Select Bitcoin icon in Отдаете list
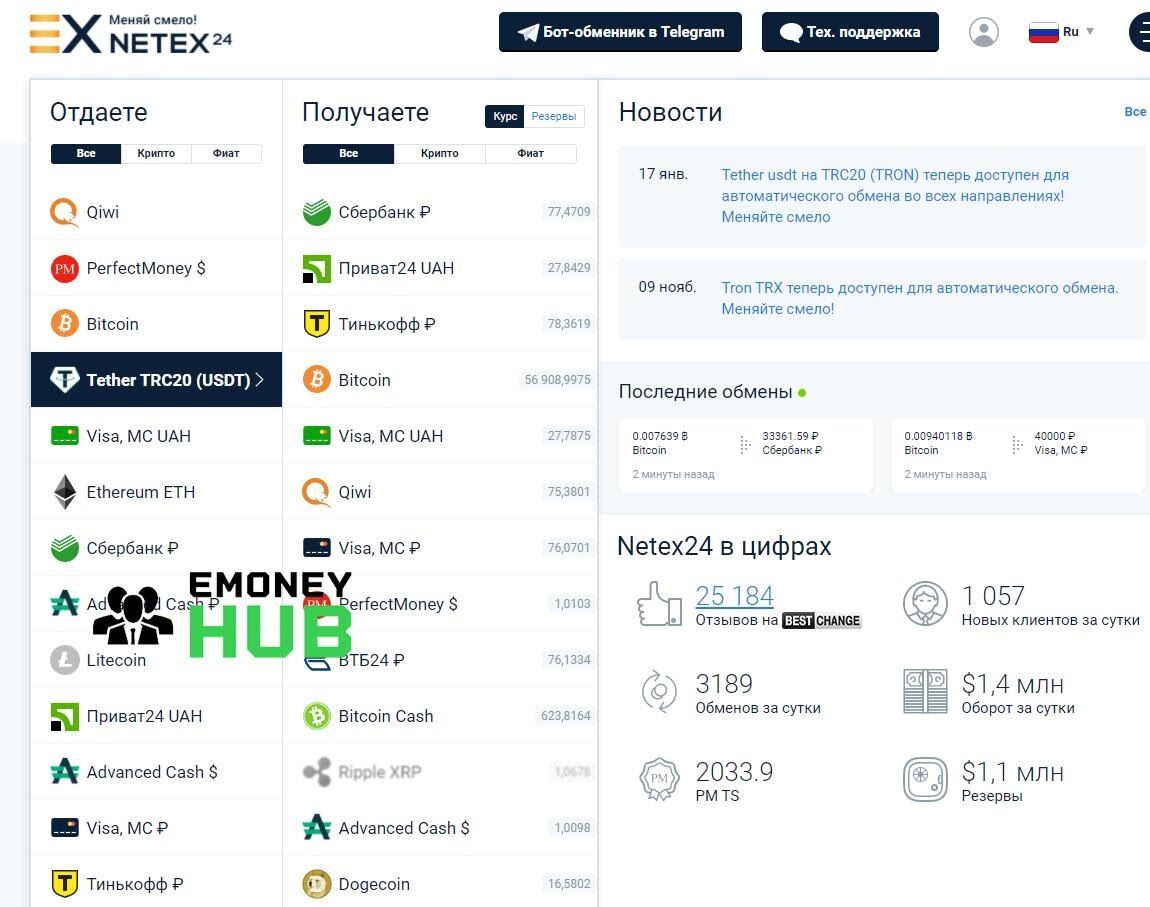 click(65, 323)
